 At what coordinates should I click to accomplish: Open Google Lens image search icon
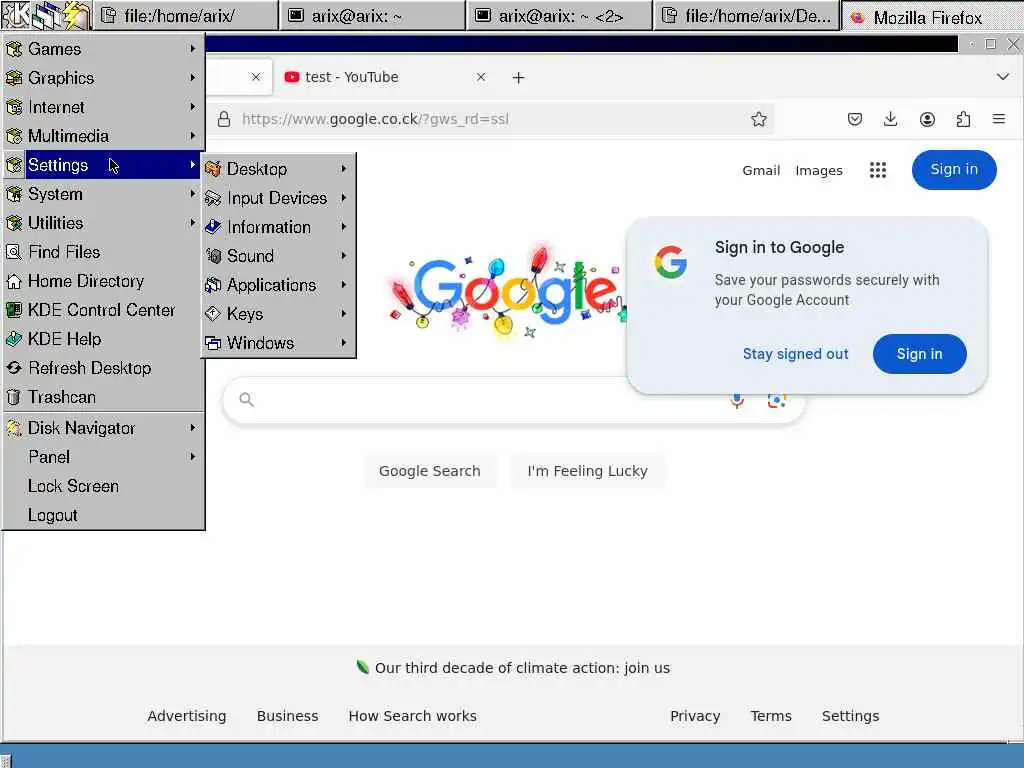coord(776,400)
